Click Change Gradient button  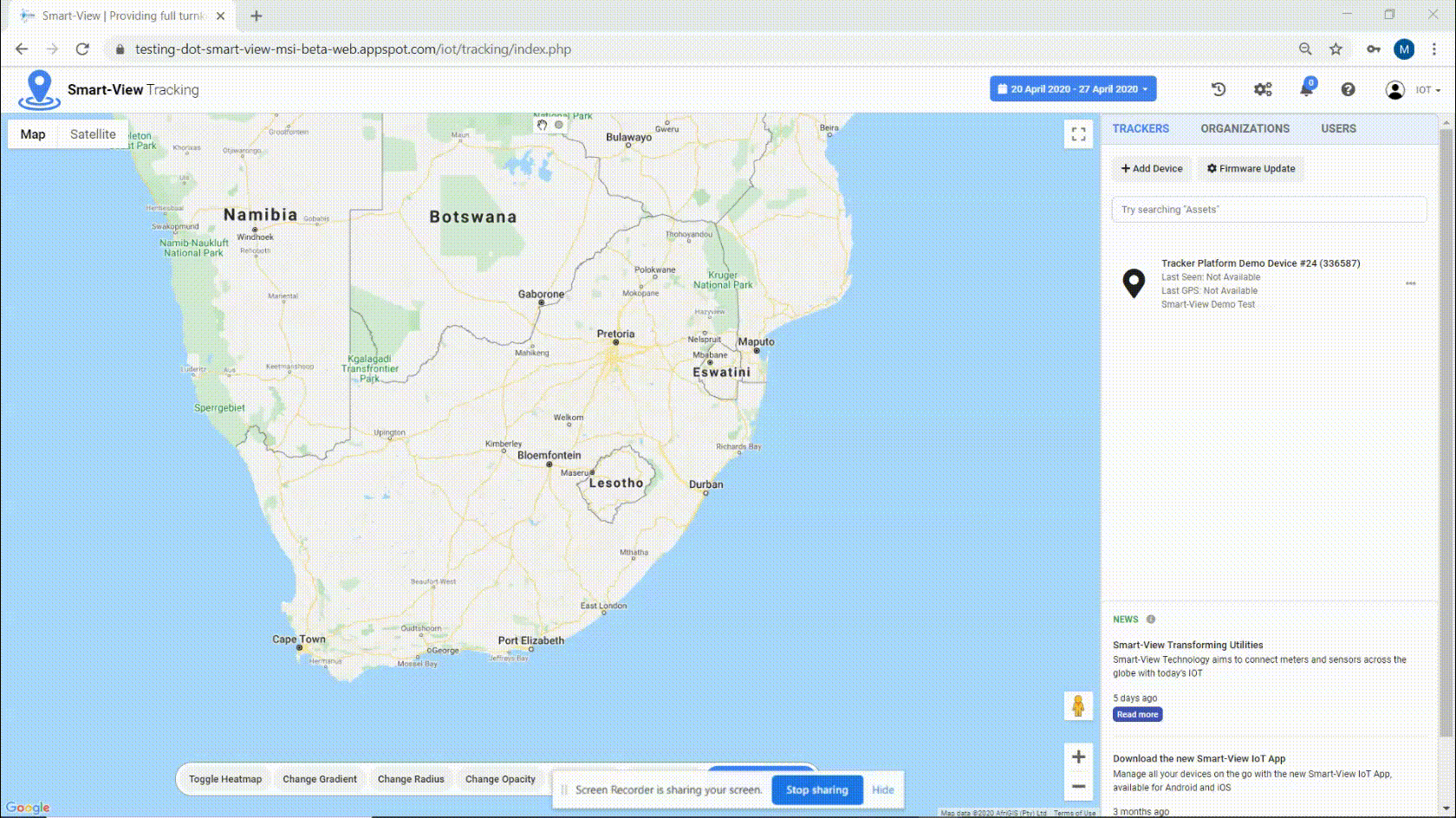click(x=320, y=779)
